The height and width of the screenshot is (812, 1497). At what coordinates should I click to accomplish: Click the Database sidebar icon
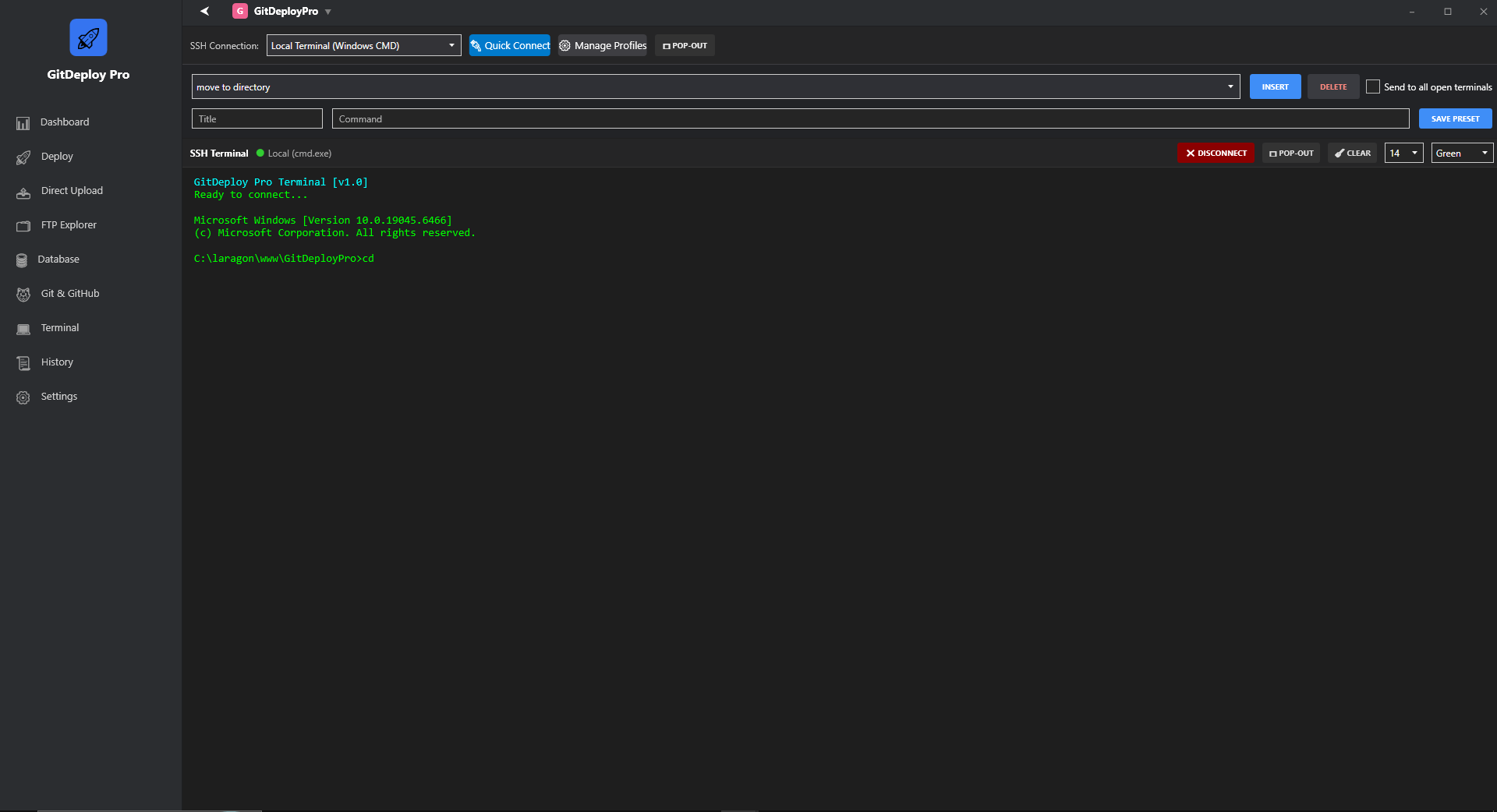click(x=23, y=259)
